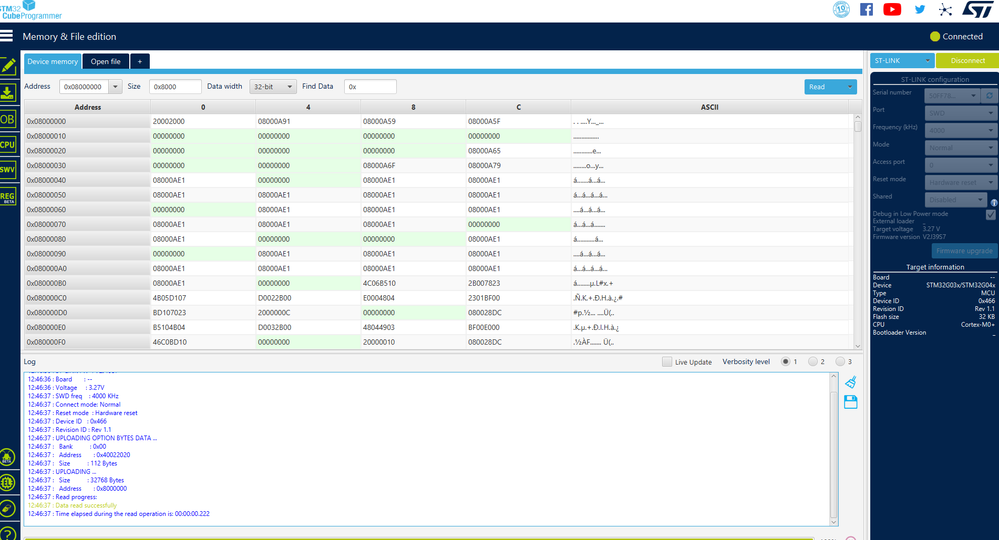Select cell 20002000 in row 0x08000000
Viewport: 999px width, 540px height.
coord(203,121)
